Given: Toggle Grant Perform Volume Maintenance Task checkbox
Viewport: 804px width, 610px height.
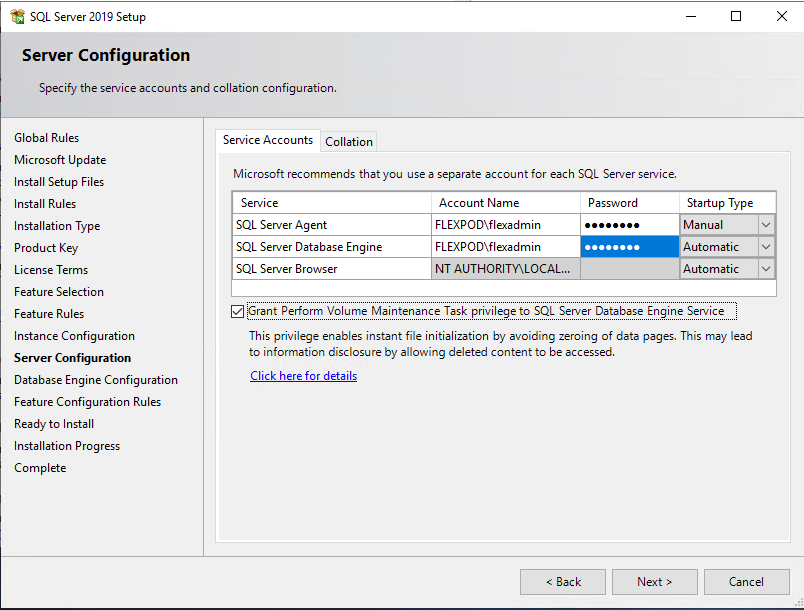Looking at the screenshot, I should [237, 311].
